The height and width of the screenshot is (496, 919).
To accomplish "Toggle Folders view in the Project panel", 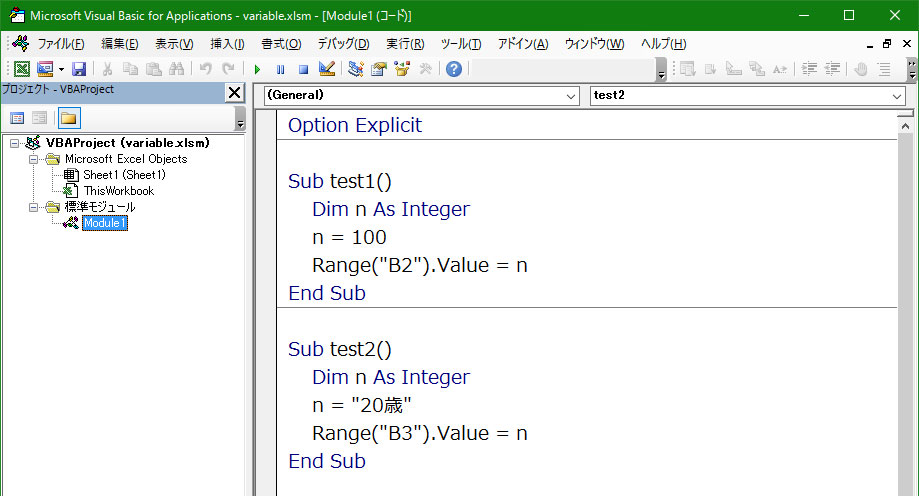I will 69,118.
